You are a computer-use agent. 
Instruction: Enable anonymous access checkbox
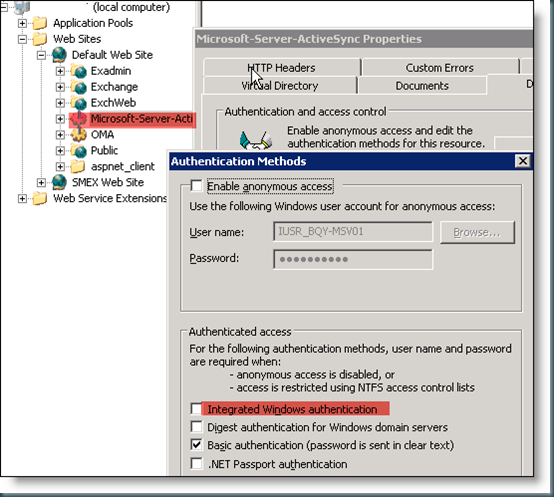point(196,186)
